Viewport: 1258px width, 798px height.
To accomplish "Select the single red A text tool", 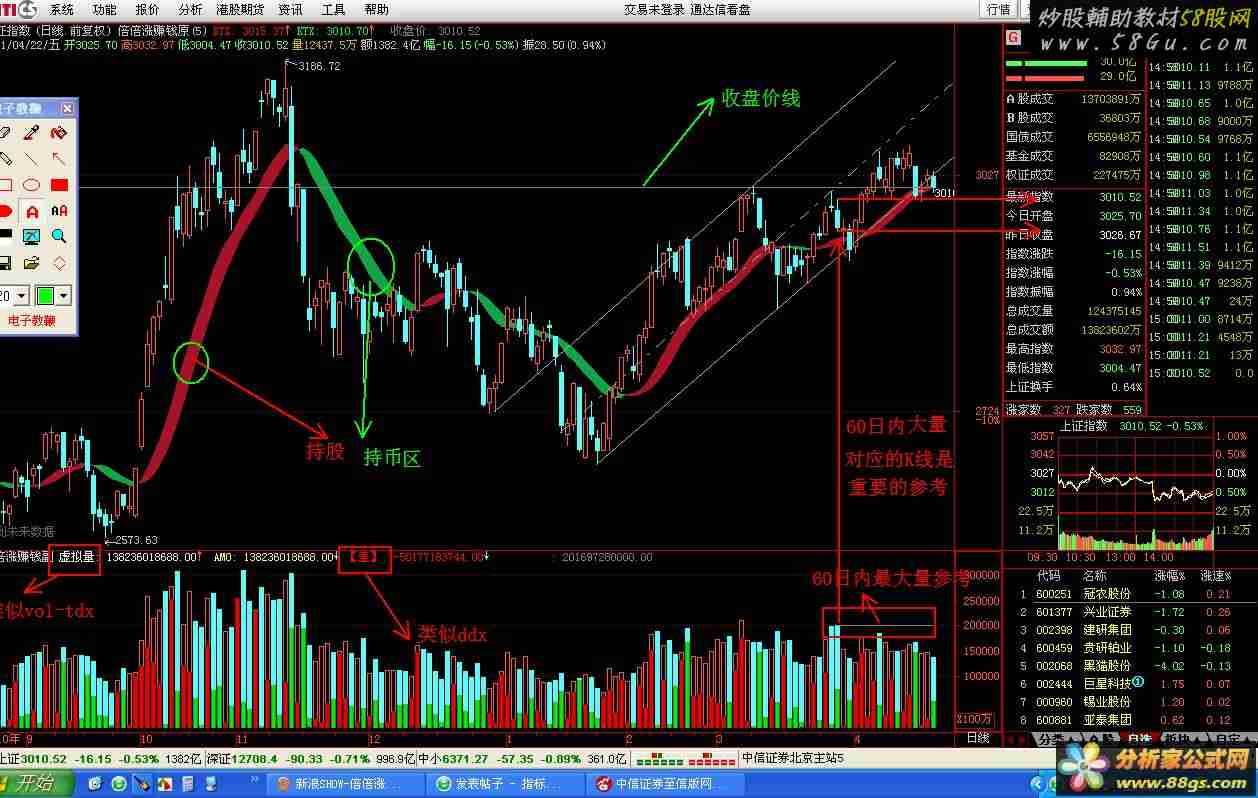I will pyautogui.click(x=32, y=211).
